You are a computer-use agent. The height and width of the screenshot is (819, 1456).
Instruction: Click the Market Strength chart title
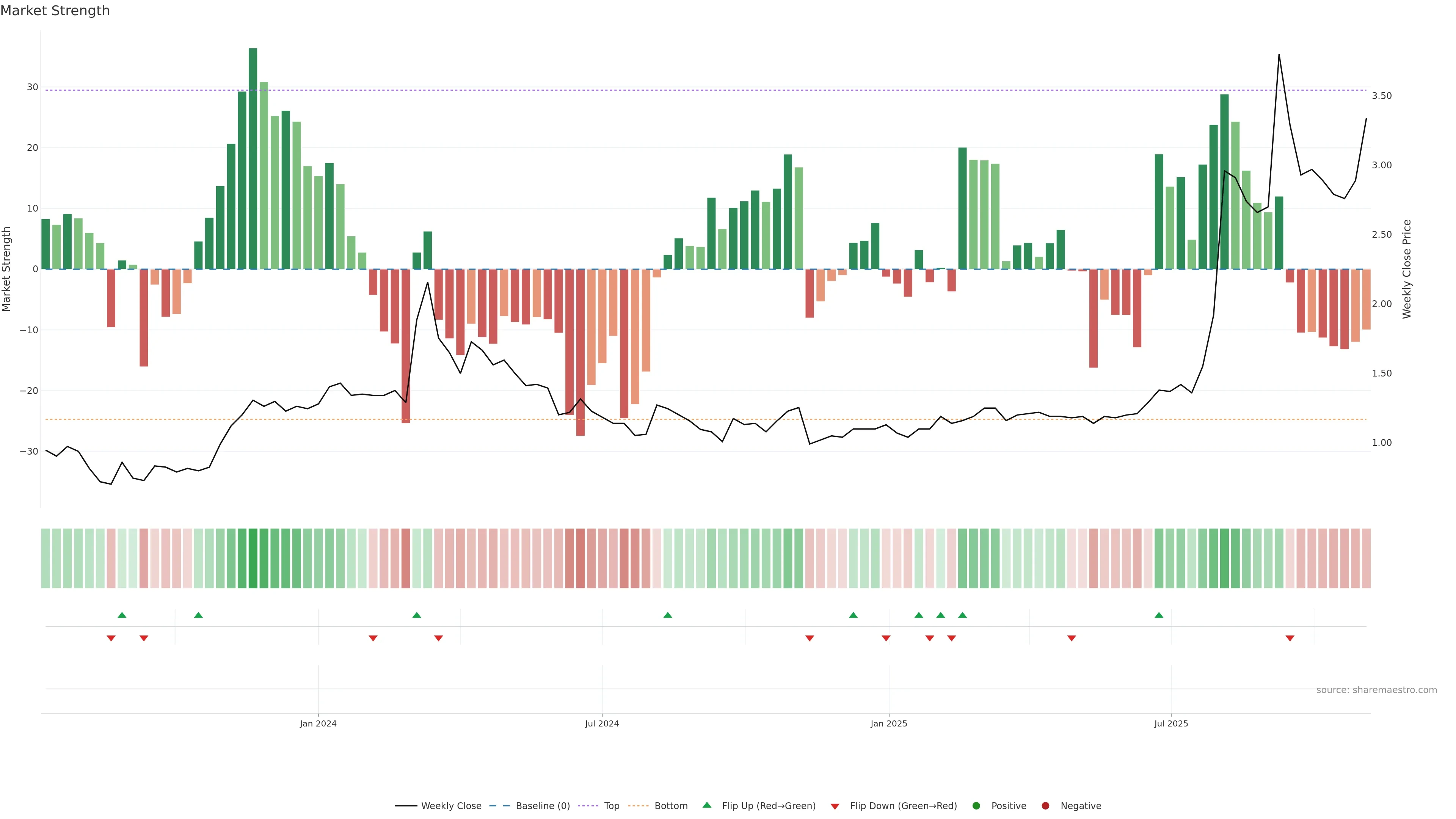pyautogui.click(x=55, y=11)
